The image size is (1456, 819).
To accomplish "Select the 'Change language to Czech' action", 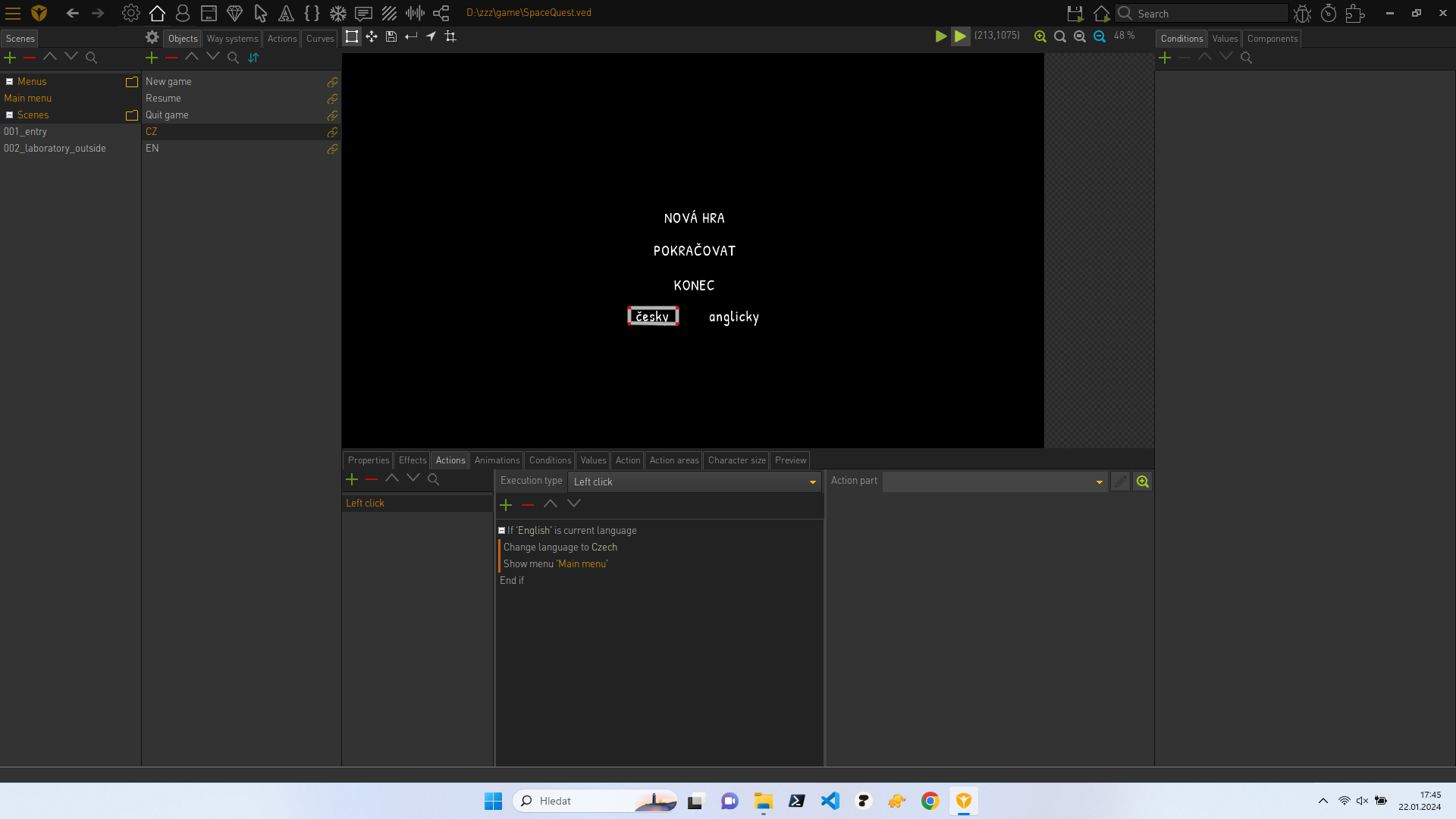I will point(560,548).
